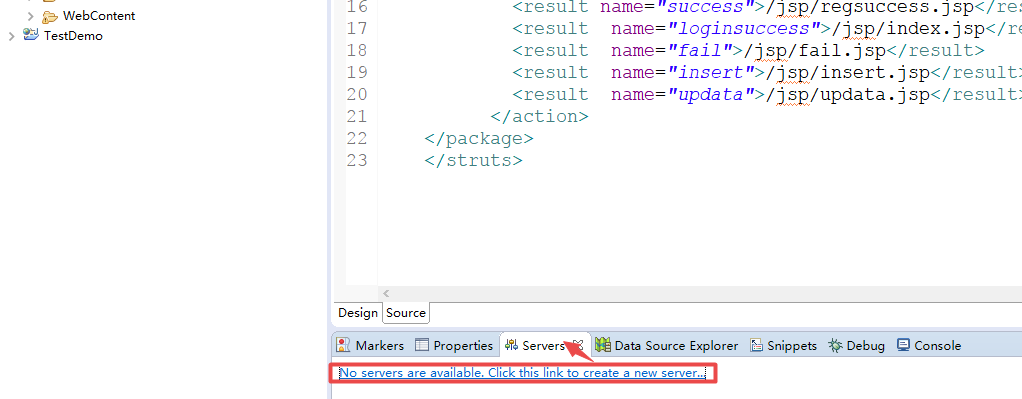Click the "insert" attribute value on line 19

point(711,72)
